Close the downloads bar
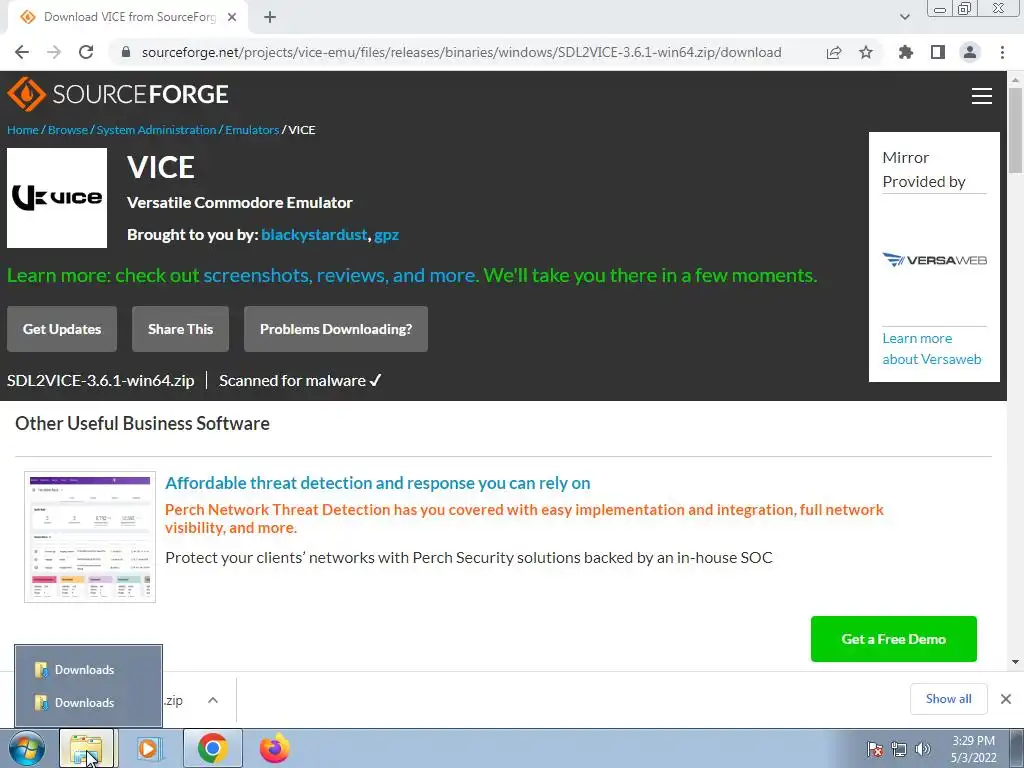The height and width of the screenshot is (768, 1024). tap(1006, 699)
